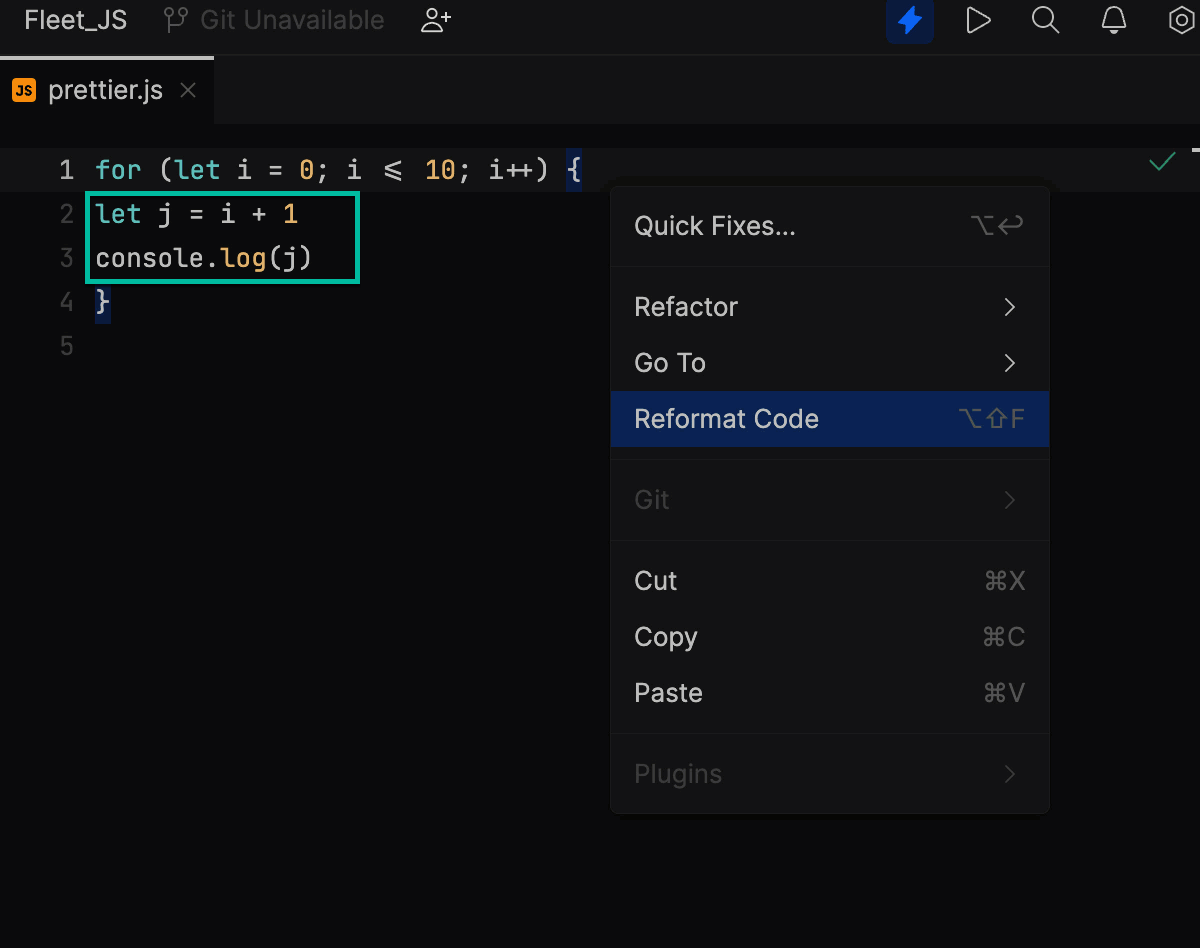This screenshot has width=1200, height=948.
Task: Click the Add Collaborator icon
Action: coord(434,20)
